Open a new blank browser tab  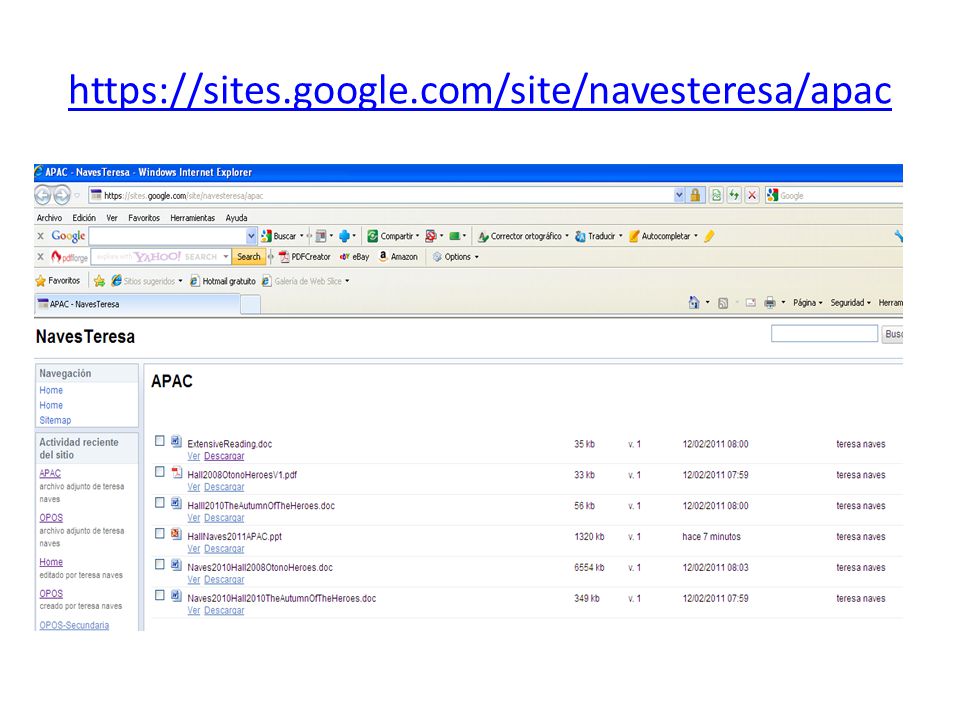250,304
